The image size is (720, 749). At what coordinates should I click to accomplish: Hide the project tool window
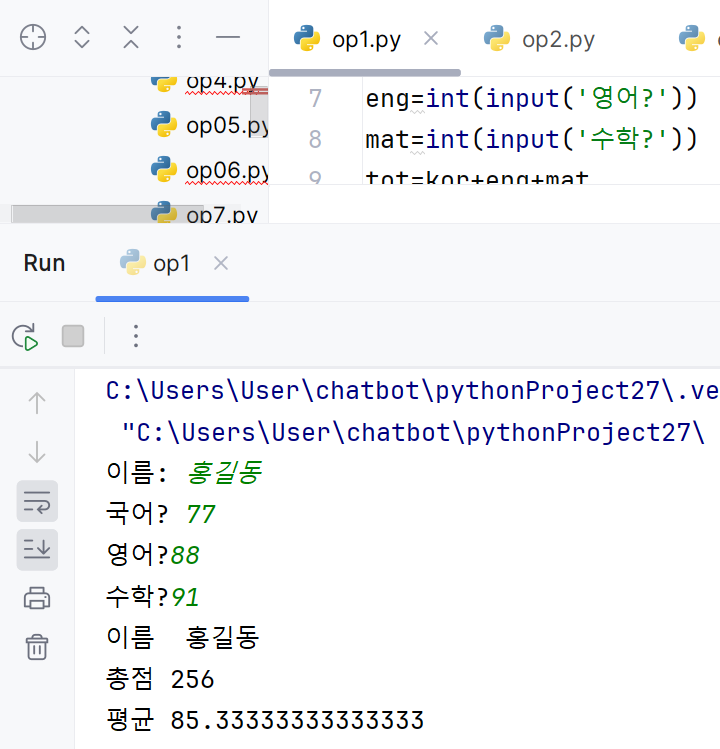(x=228, y=37)
